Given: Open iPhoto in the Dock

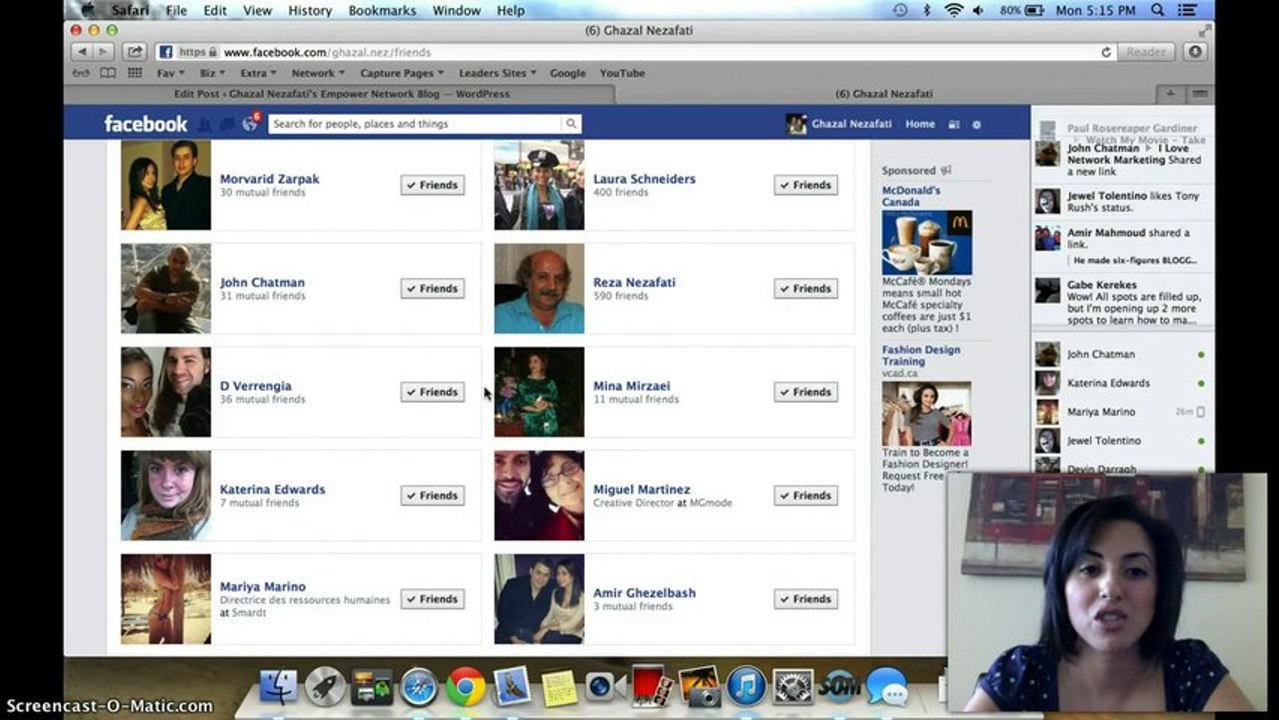Looking at the screenshot, I should (700, 687).
